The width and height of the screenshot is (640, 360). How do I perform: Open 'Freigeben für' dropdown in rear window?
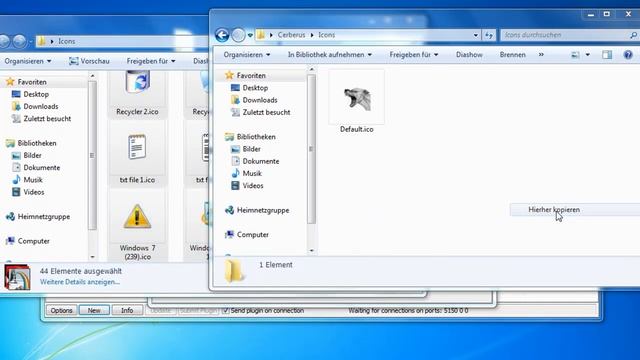[x=151, y=61]
